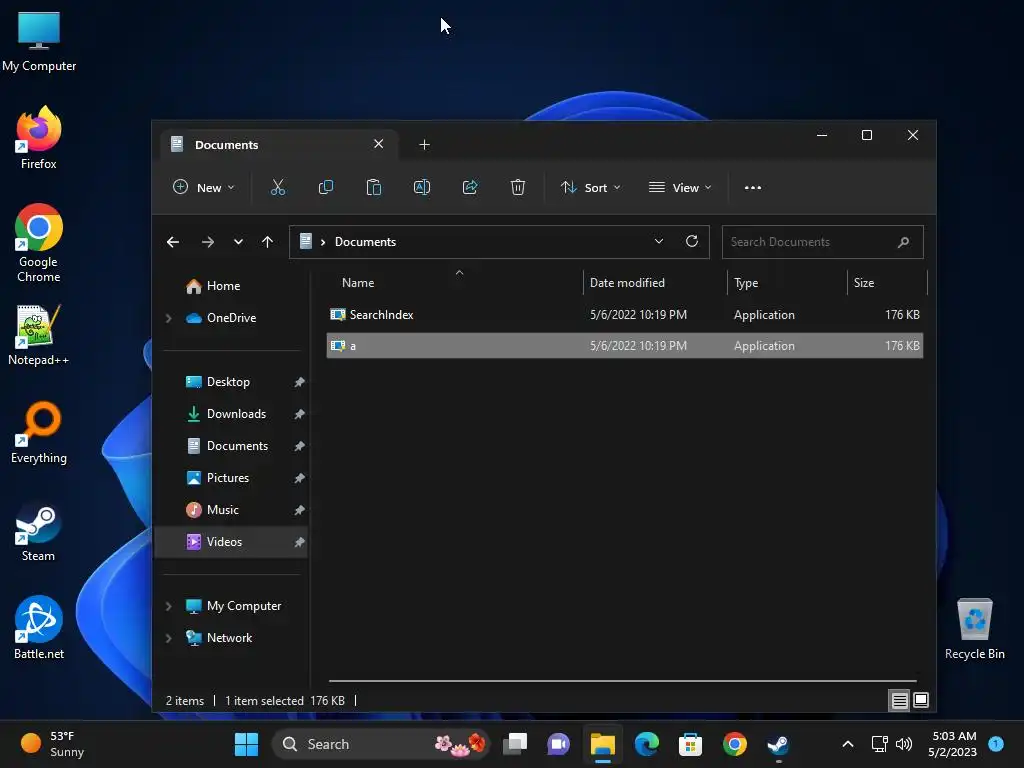The image size is (1024, 768).
Task: Open the See more ellipsis menu
Action: coord(752,187)
